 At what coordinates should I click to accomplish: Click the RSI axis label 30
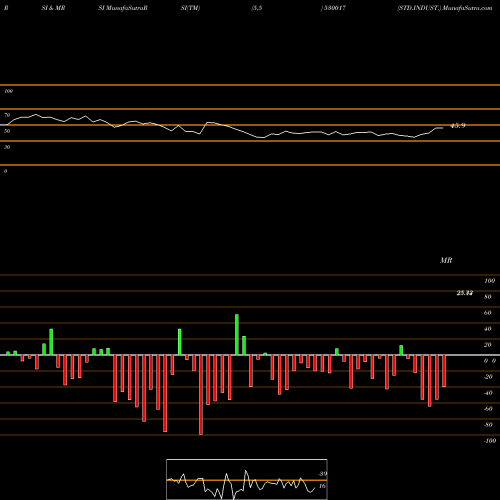7,147
